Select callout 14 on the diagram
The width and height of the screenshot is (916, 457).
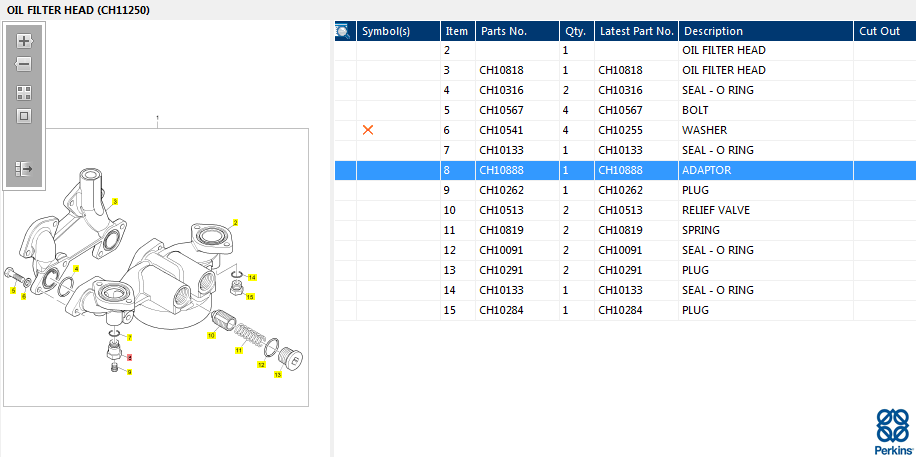pos(252,277)
